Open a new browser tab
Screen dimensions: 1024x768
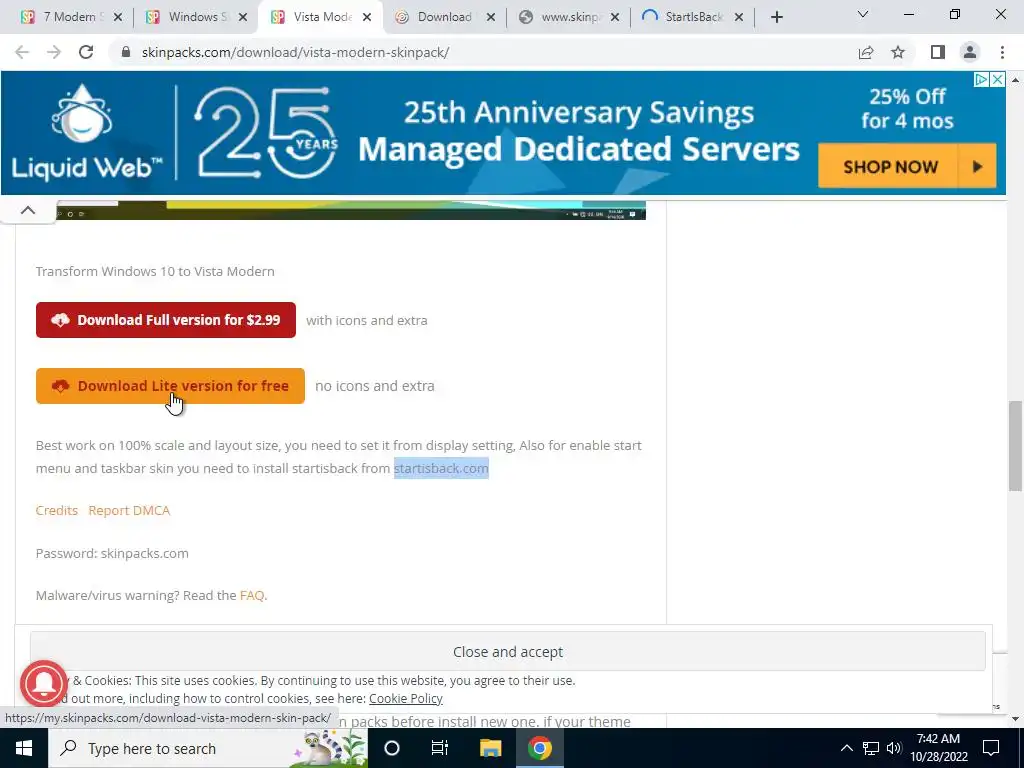[776, 18]
